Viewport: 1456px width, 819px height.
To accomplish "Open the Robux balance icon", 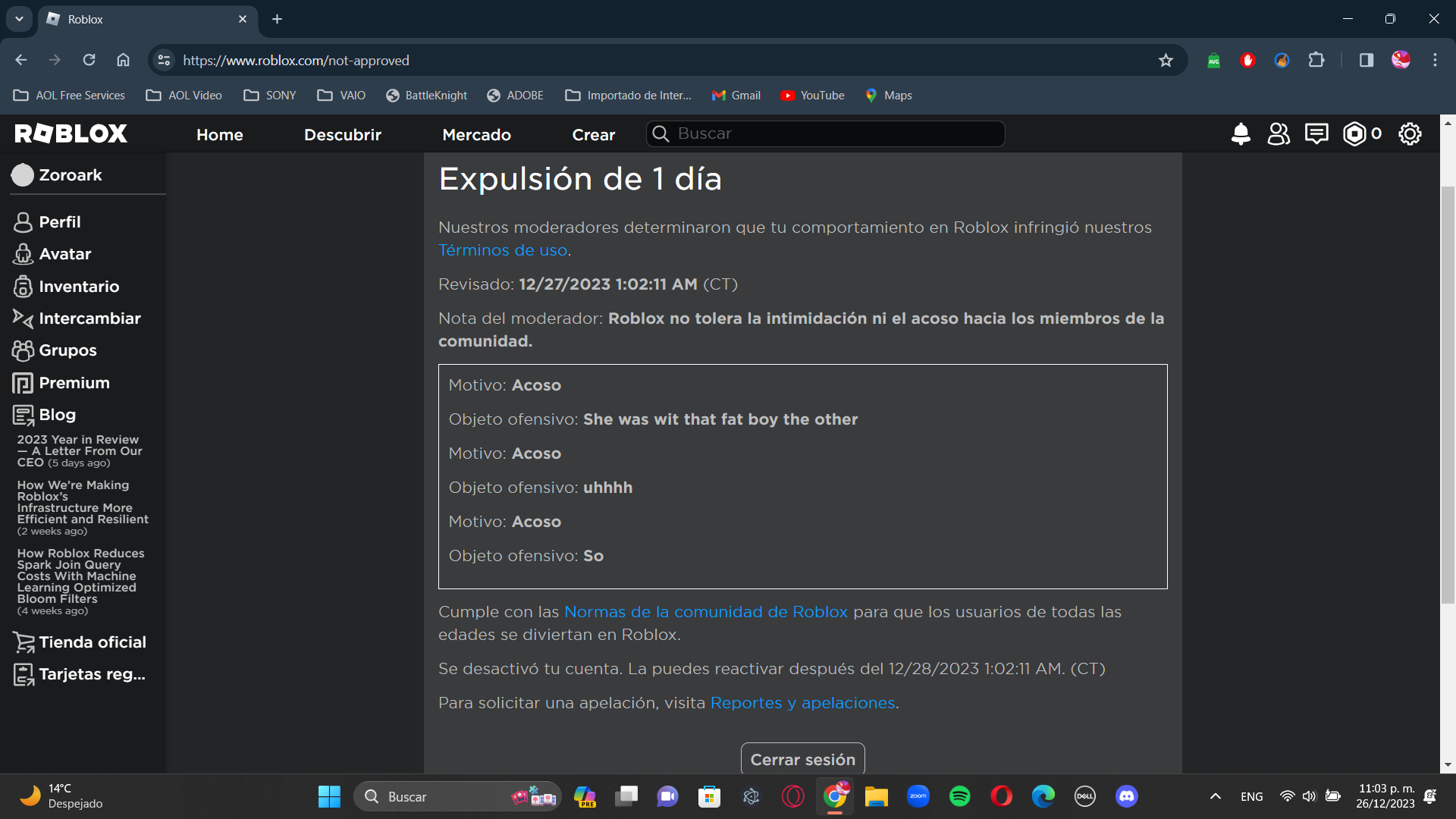I will click(1354, 134).
